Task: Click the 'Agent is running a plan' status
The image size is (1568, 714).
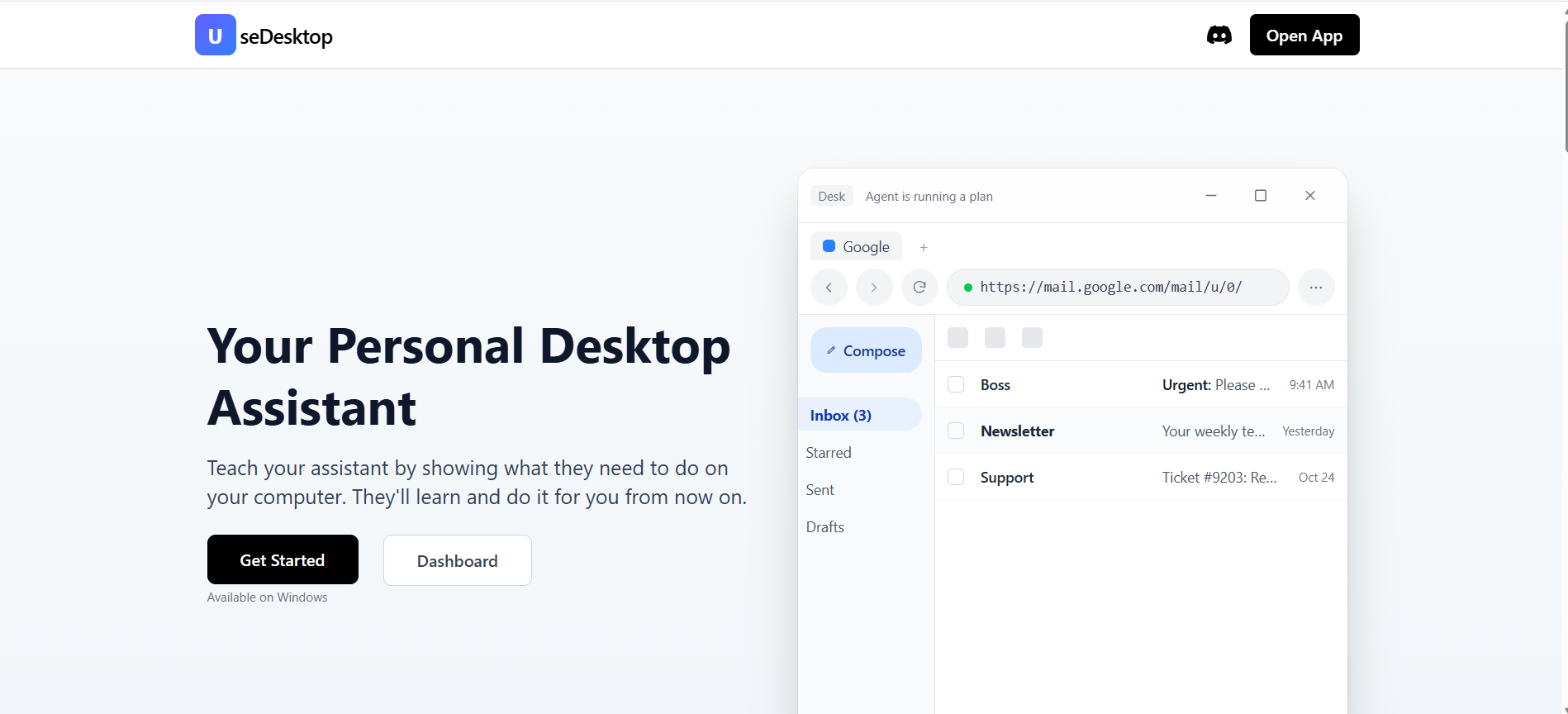Action: 929,196
